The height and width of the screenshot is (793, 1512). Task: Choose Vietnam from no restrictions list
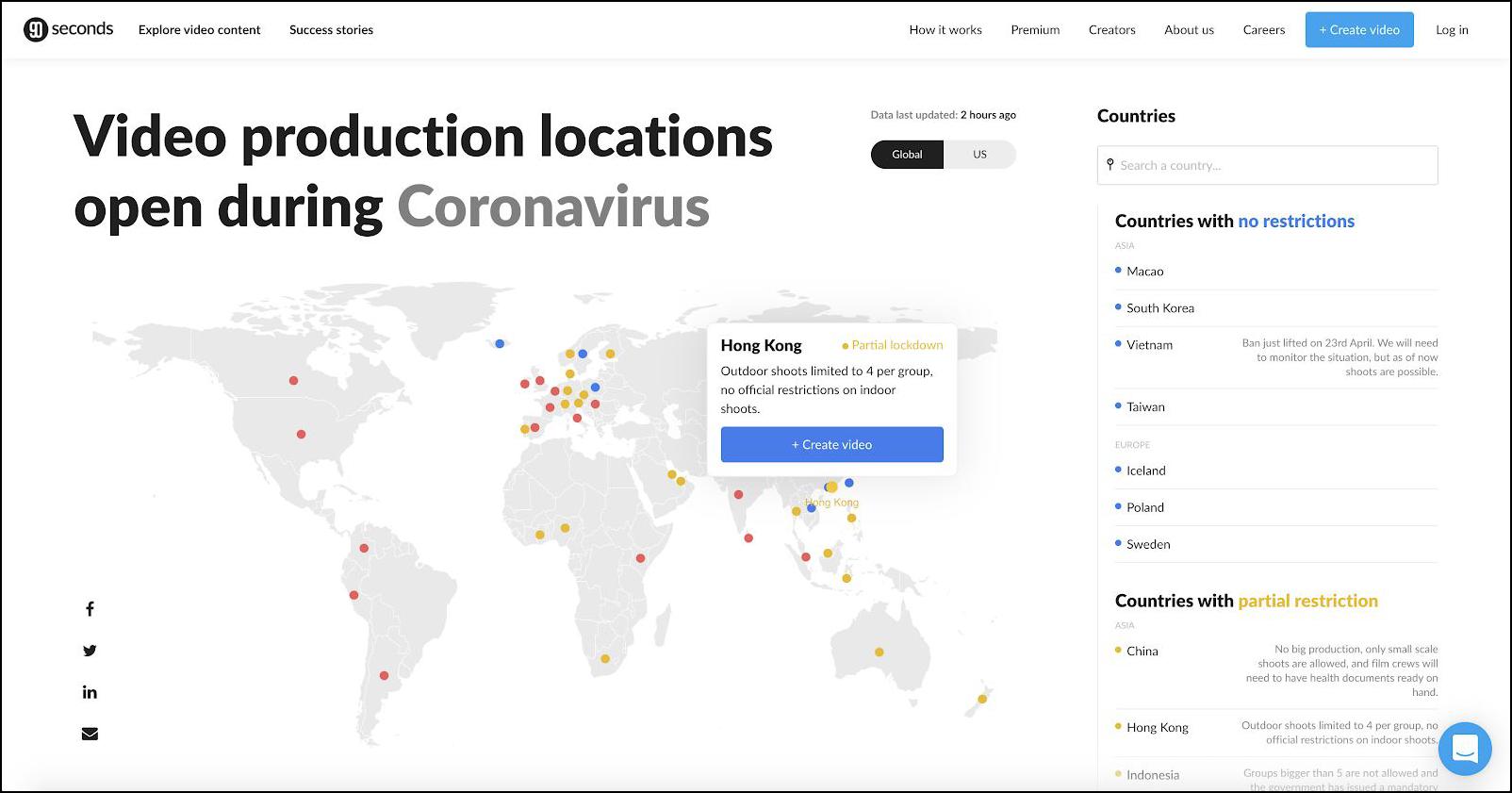click(1149, 345)
